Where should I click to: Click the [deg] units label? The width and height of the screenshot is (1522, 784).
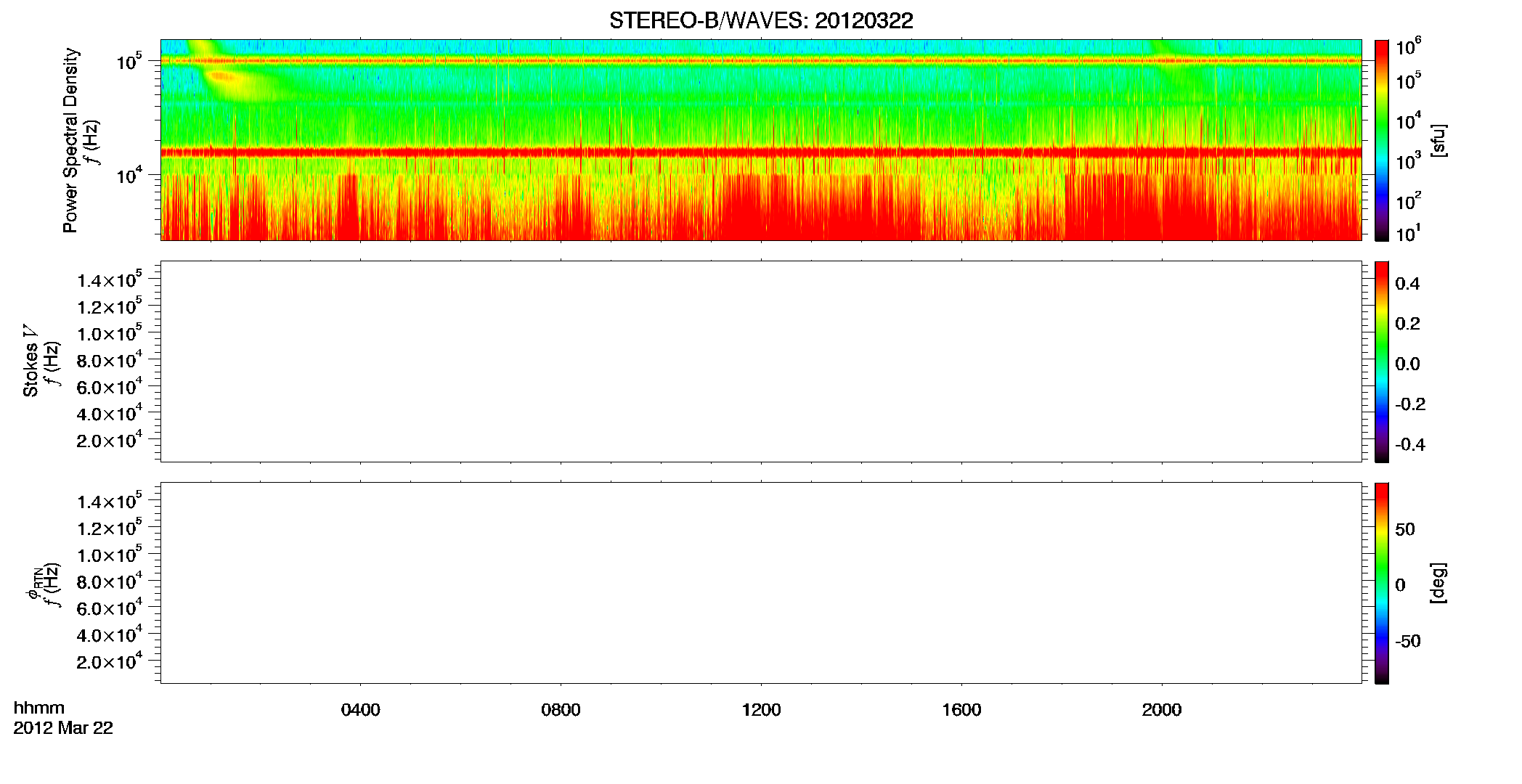click(1438, 583)
